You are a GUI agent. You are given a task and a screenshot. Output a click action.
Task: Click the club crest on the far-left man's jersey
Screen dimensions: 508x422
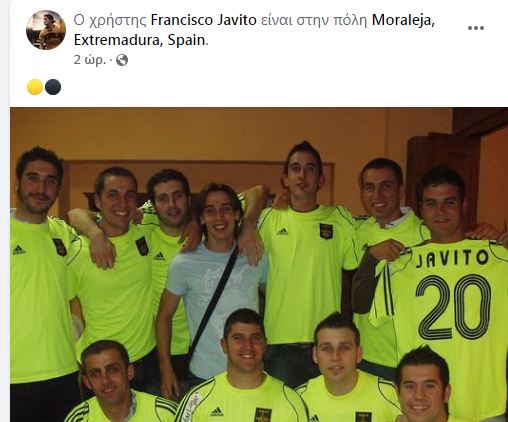coord(60,247)
